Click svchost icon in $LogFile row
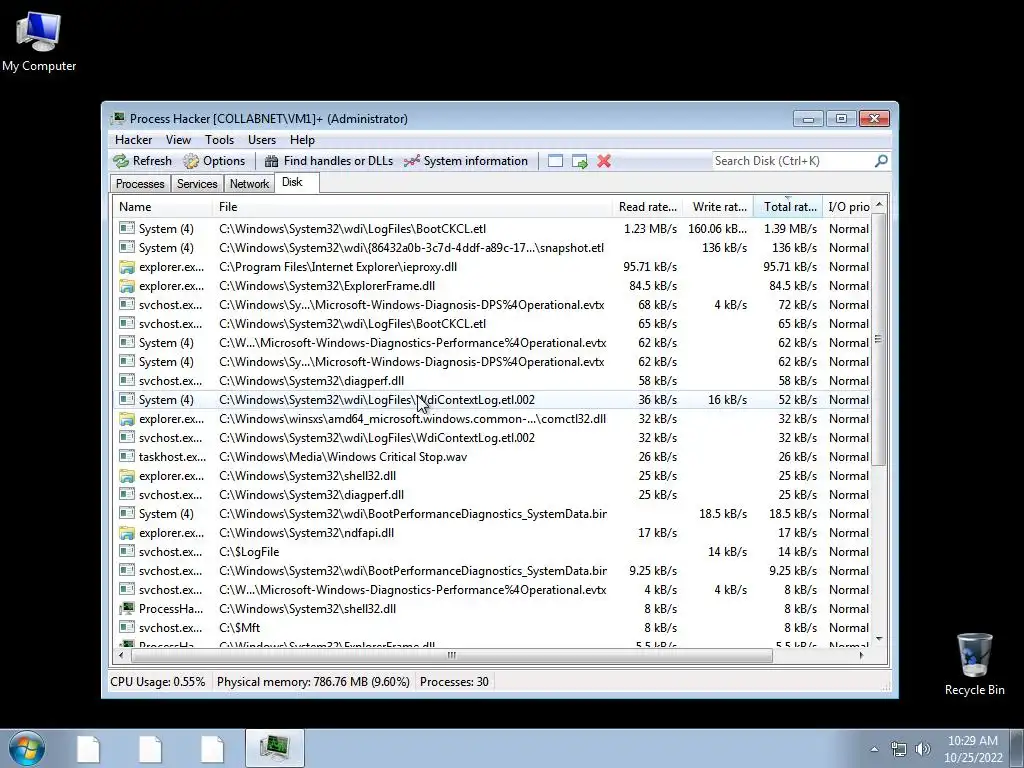Viewport: 1024px width, 768px height. 127,552
